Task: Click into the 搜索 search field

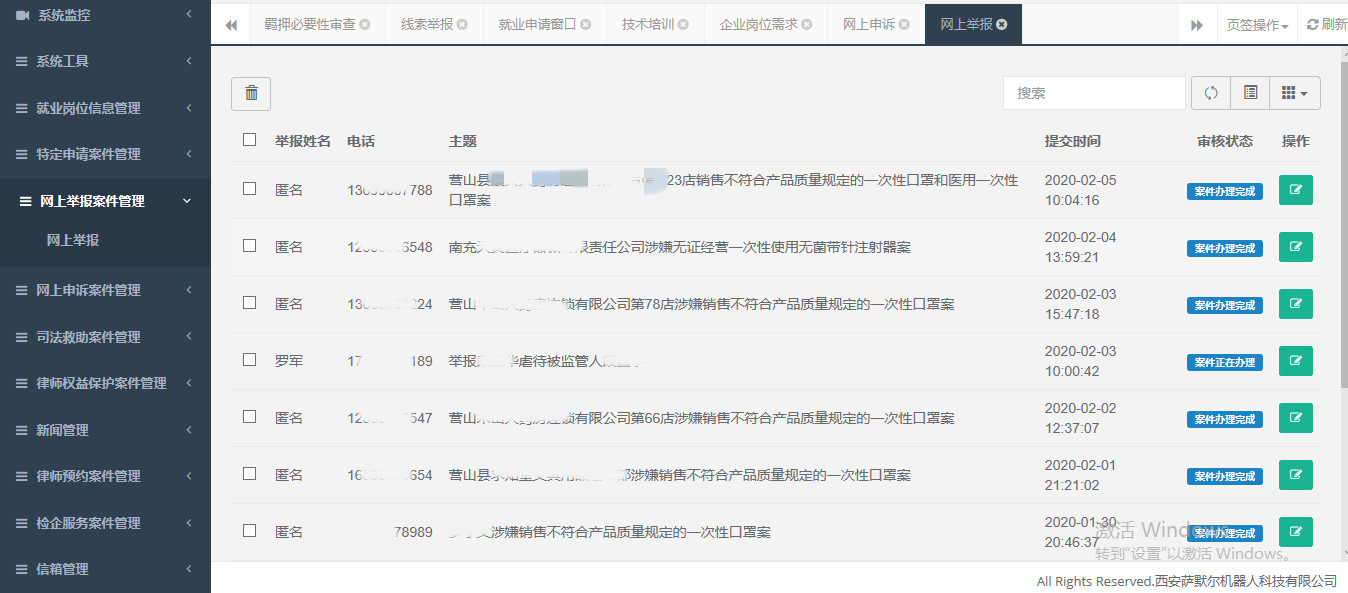Action: (x=1094, y=93)
